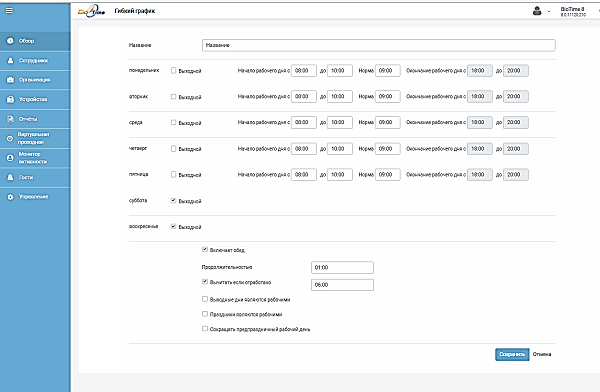This screenshot has width=600, height=392.
Task: Click the Продолжительностью 01:00 field
Action: 342,268
